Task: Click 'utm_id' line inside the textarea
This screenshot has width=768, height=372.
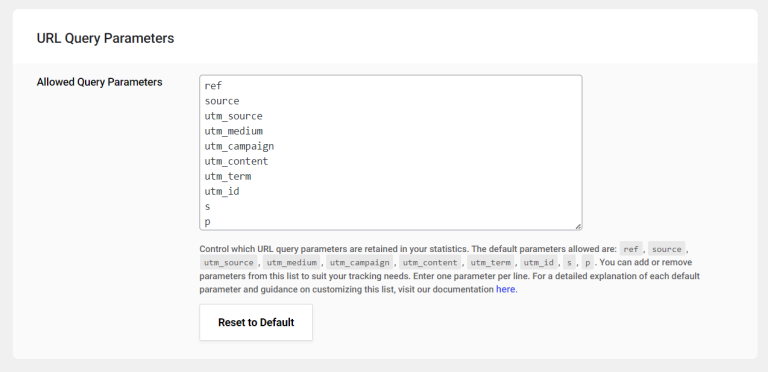Action: click(222, 191)
